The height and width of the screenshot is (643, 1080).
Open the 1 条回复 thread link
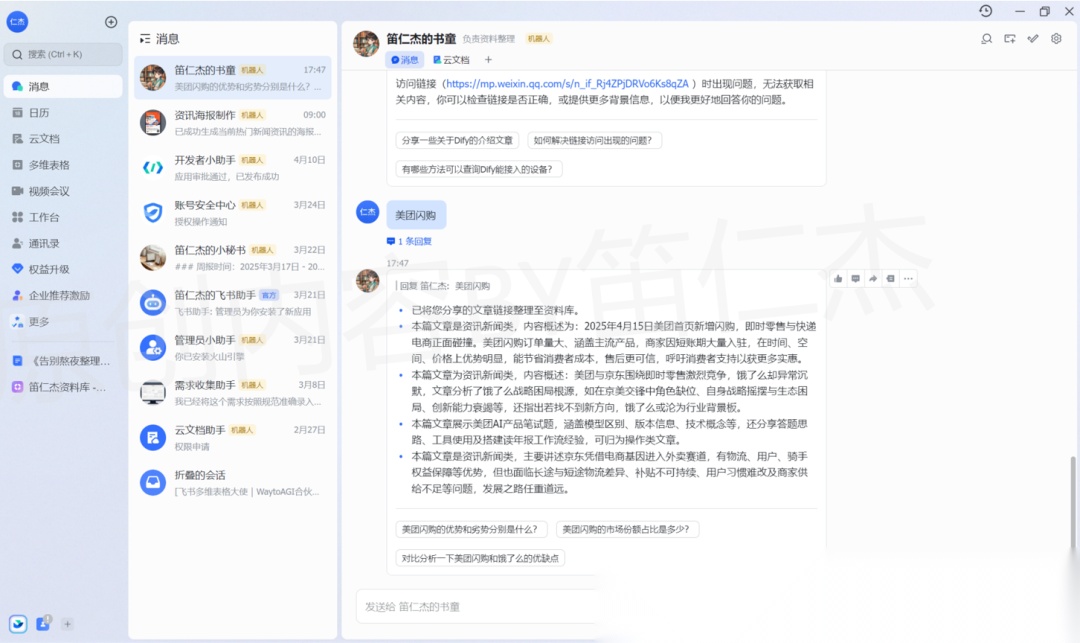410,242
